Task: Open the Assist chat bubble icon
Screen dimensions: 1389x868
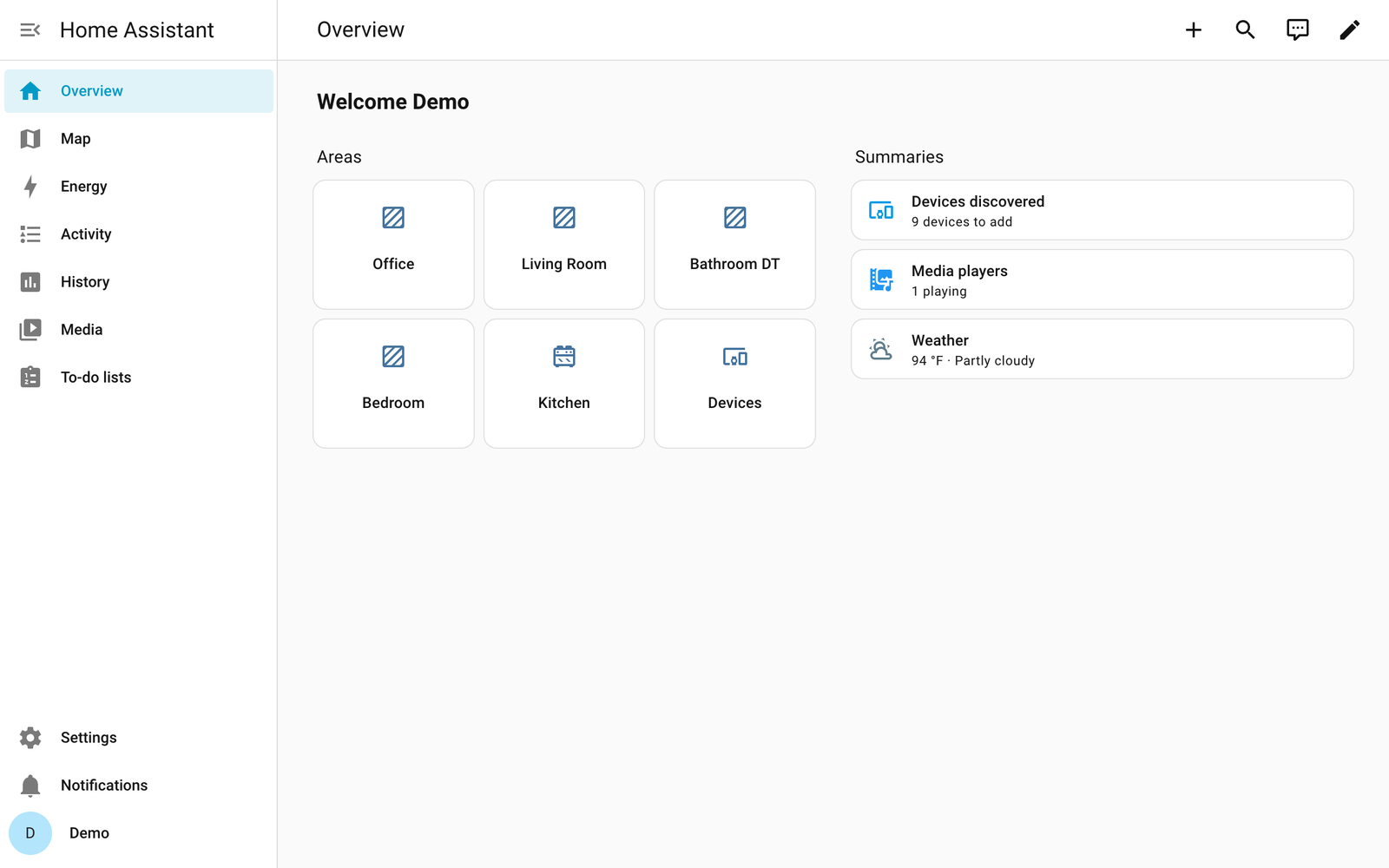Action: [x=1298, y=30]
